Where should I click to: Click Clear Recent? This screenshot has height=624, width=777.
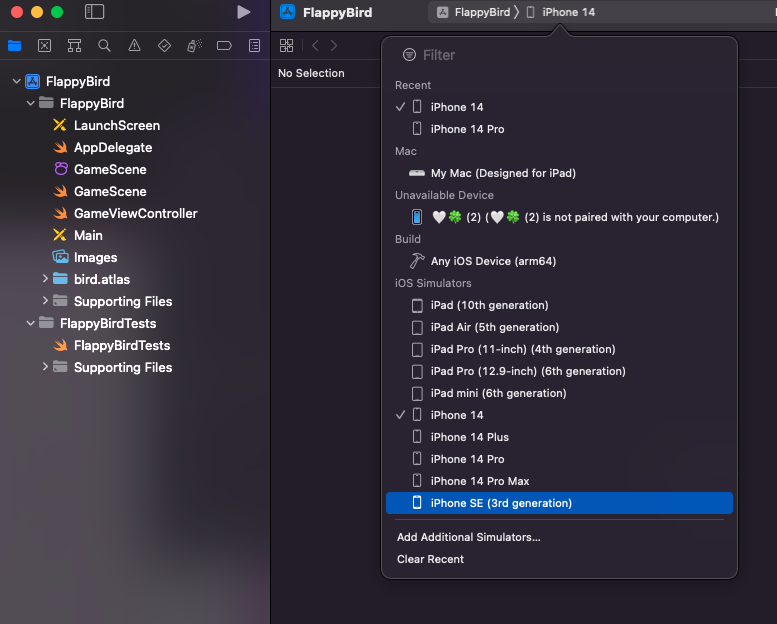pos(430,559)
